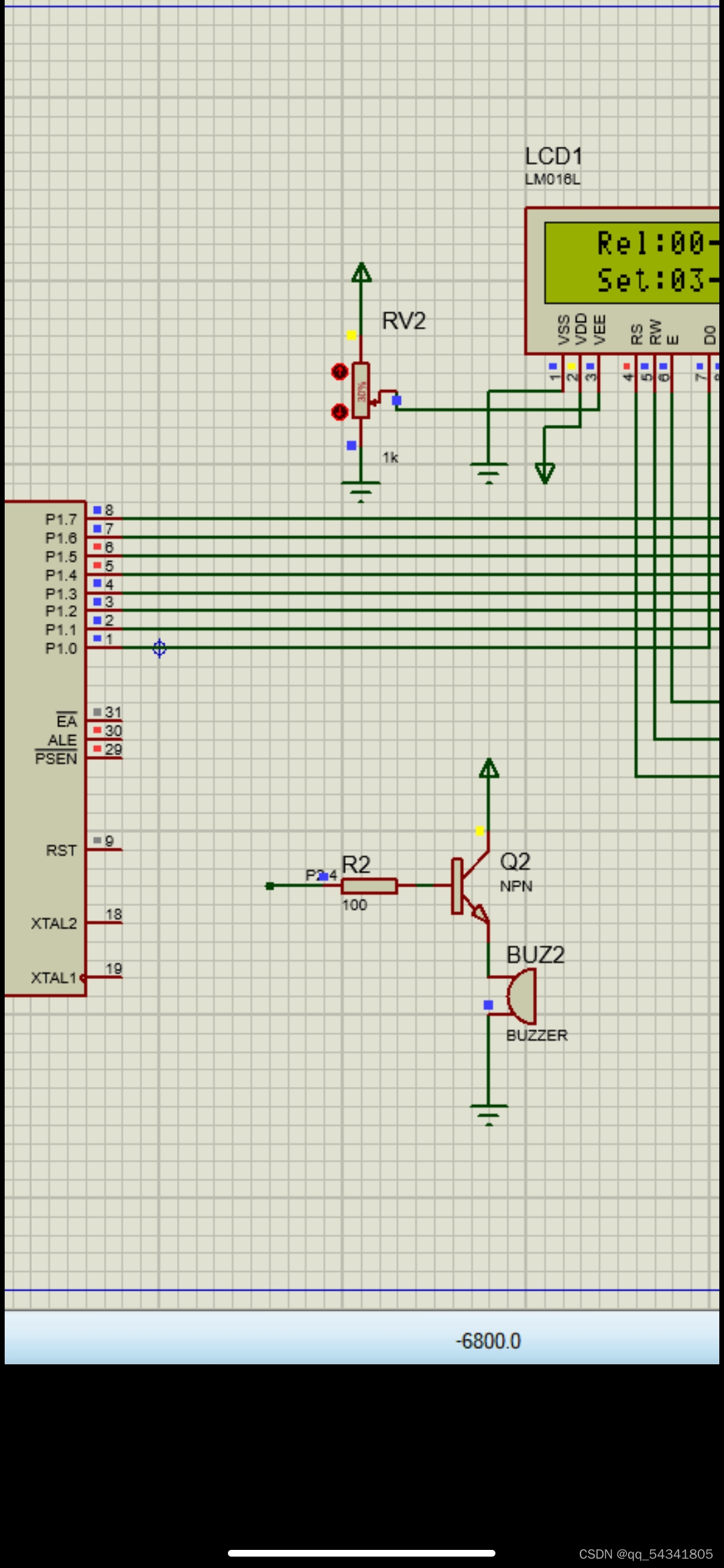Click pin number 18 on XTAL2

[114, 914]
